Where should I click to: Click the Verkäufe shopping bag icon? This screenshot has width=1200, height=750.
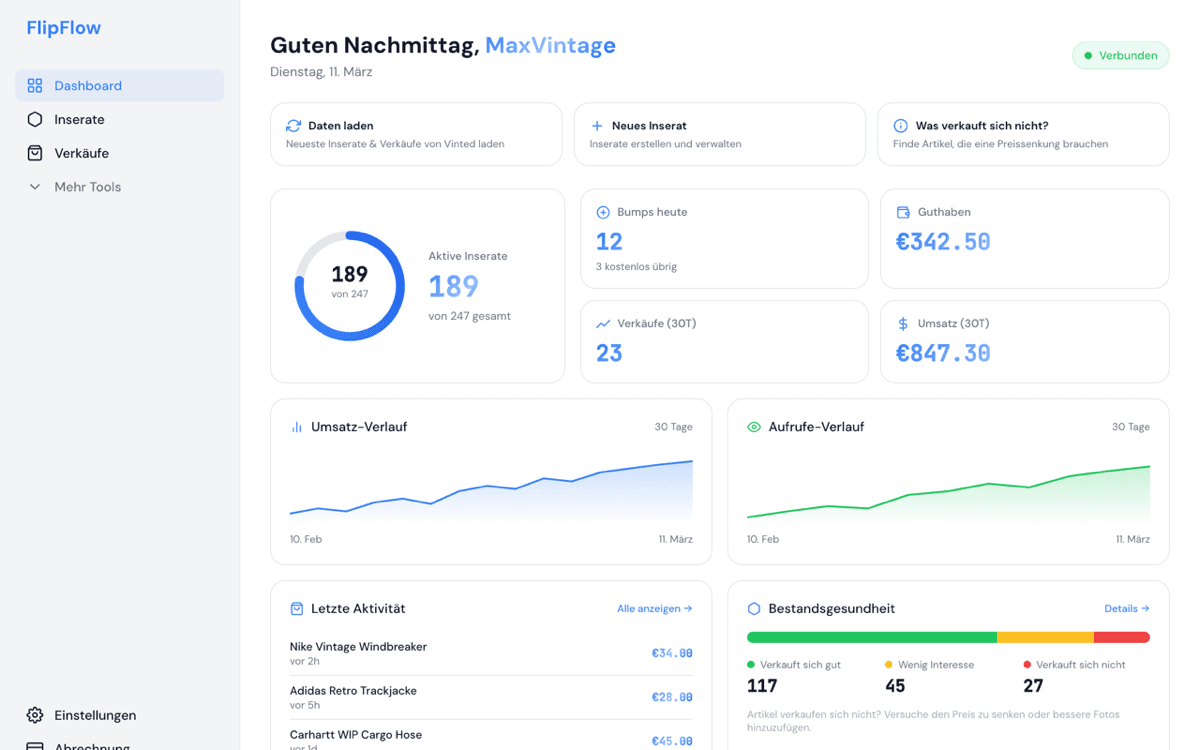pos(35,154)
